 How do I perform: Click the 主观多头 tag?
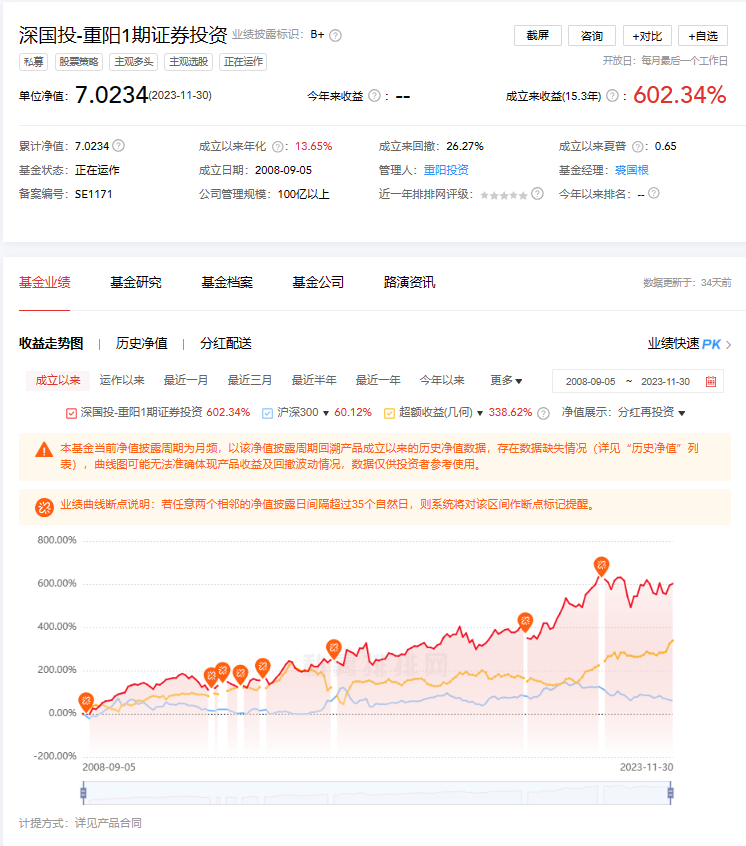click(134, 62)
